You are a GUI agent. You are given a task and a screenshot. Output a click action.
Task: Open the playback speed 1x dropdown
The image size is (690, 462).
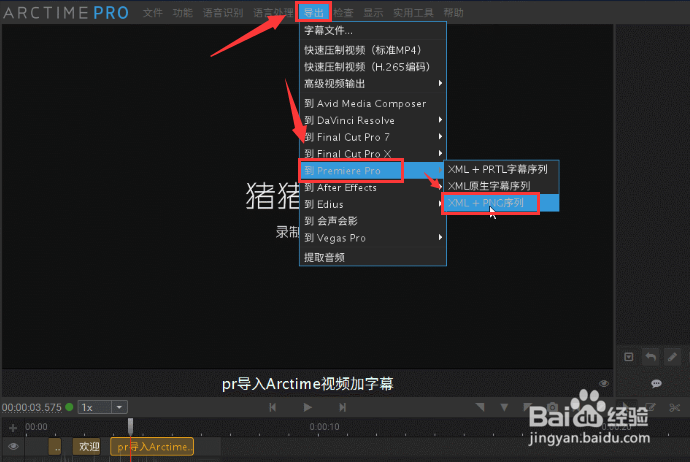[x=103, y=407]
